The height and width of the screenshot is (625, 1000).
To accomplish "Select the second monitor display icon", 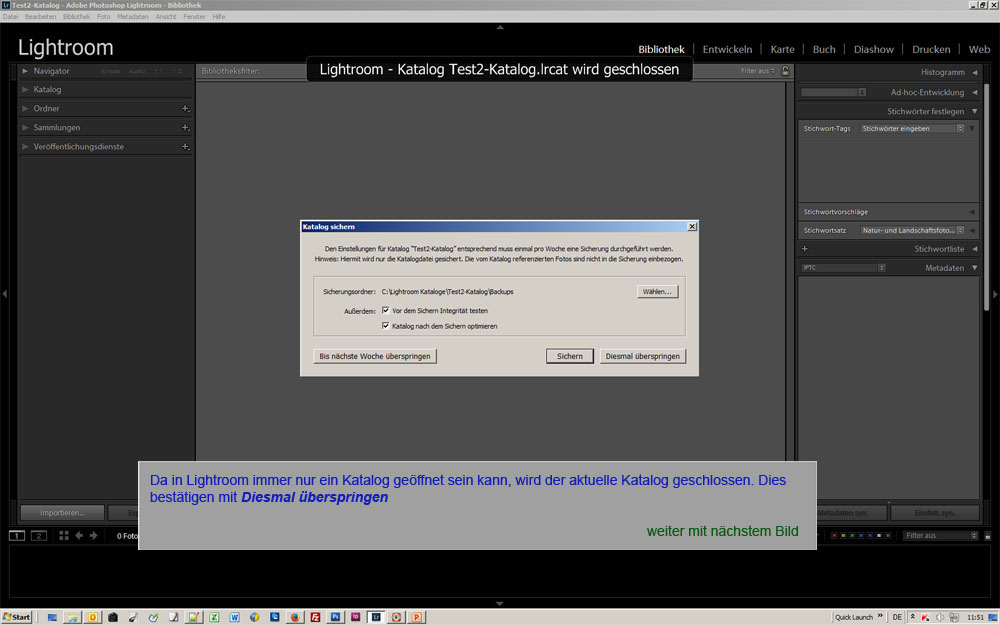I will coord(39,536).
